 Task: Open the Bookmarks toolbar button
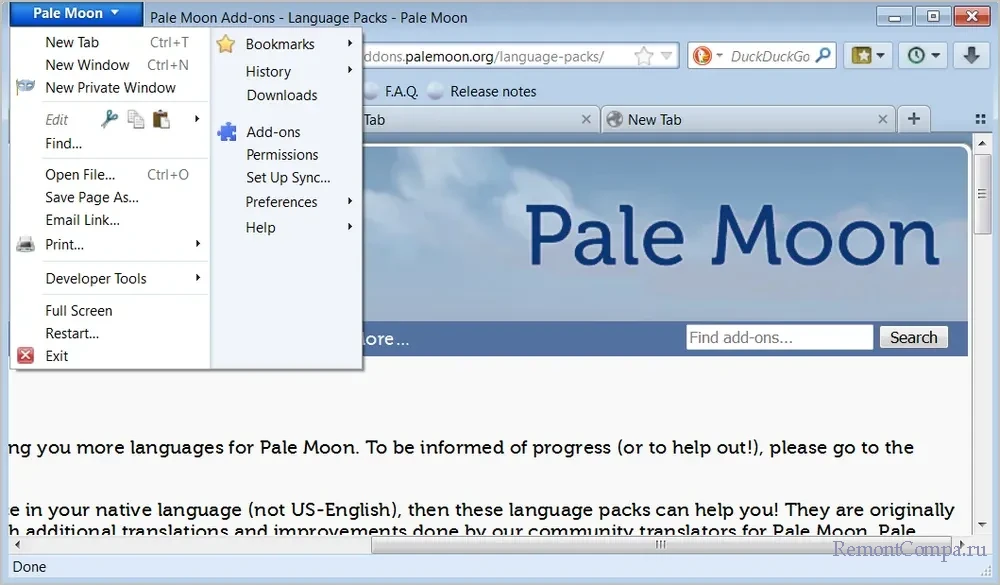(868, 56)
